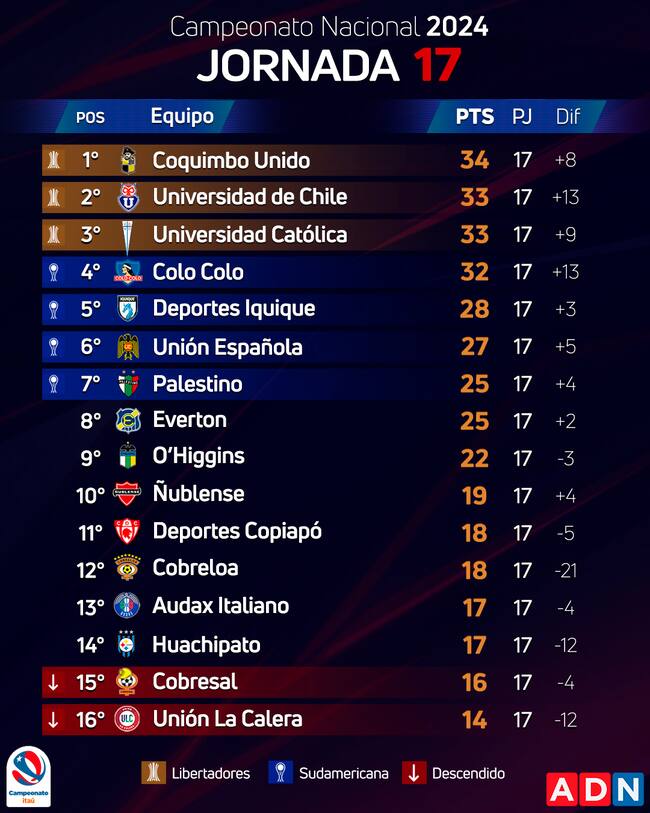
Task: Click the Equipo column header
Action: (x=182, y=116)
